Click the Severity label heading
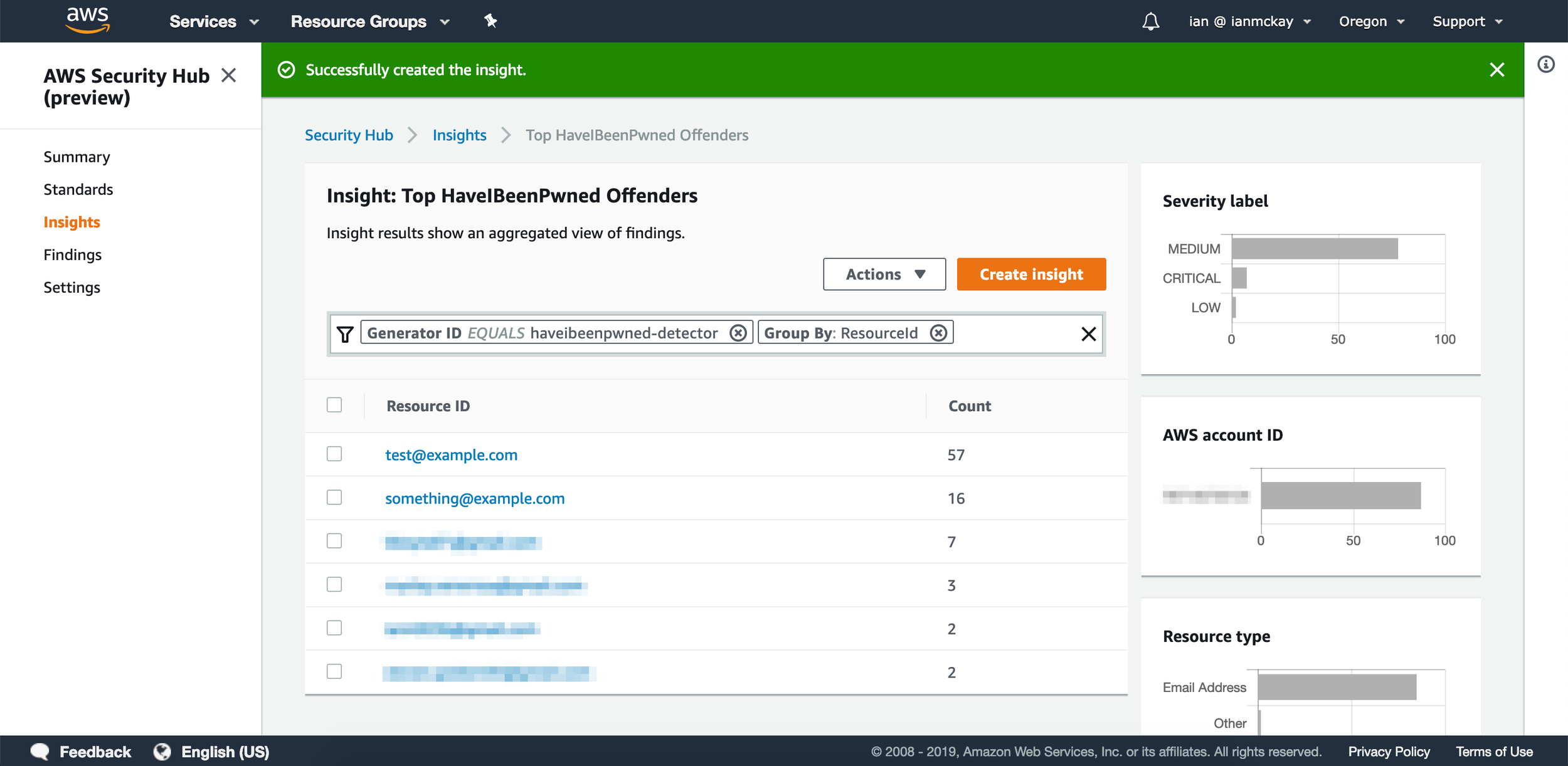Viewport: 1568px width, 766px height. (1215, 201)
